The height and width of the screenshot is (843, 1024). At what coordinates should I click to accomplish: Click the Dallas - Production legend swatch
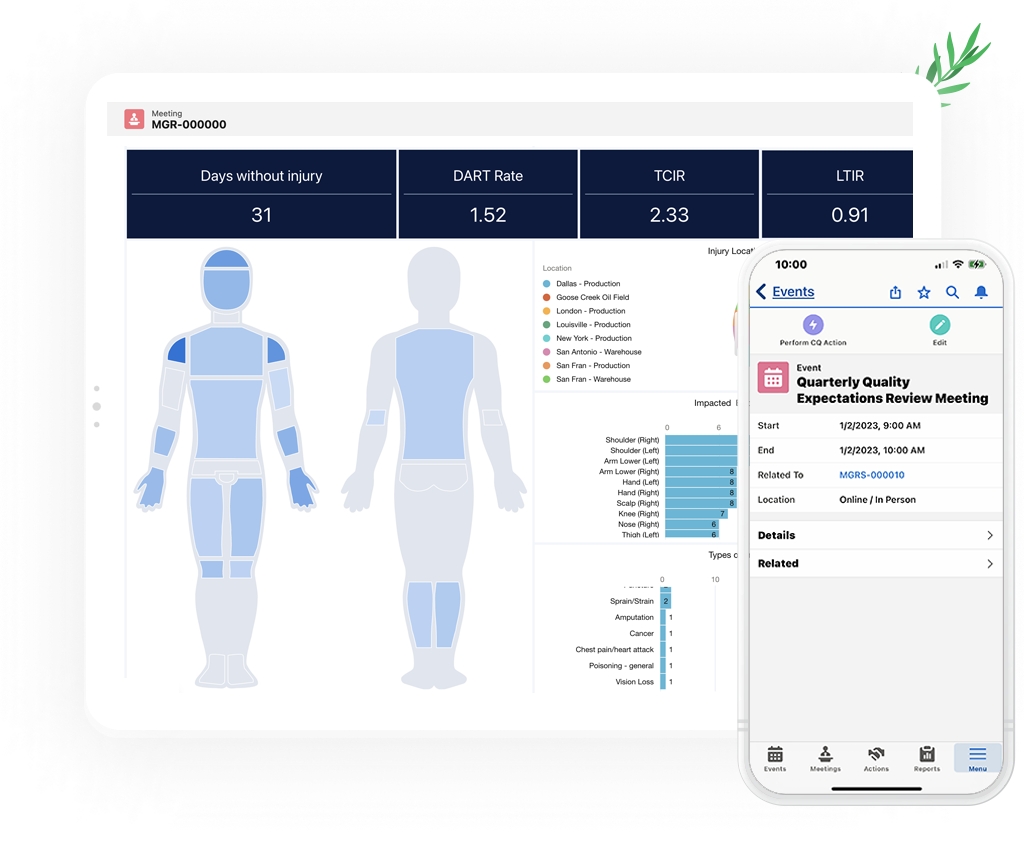(546, 284)
